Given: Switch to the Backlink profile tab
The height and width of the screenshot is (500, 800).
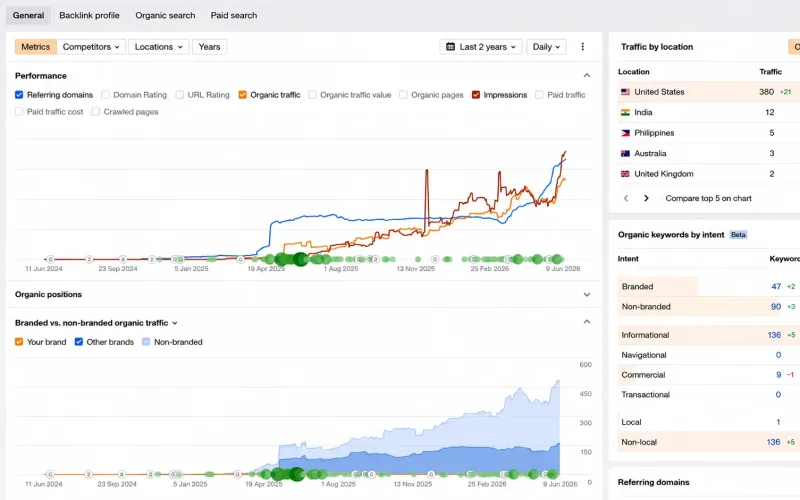Looking at the screenshot, I should coord(89,15).
